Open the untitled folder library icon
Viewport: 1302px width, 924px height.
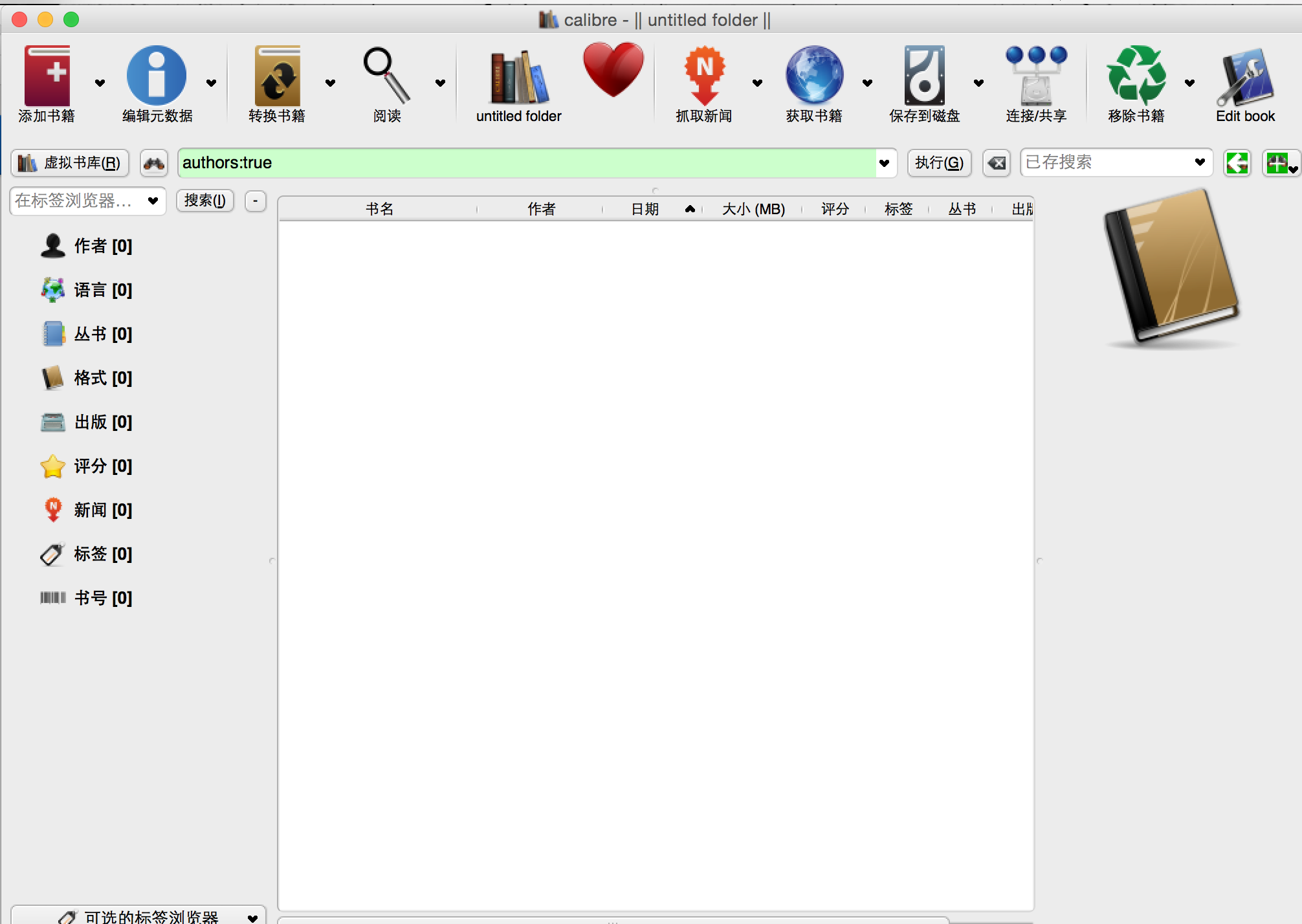[x=519, y=76]
